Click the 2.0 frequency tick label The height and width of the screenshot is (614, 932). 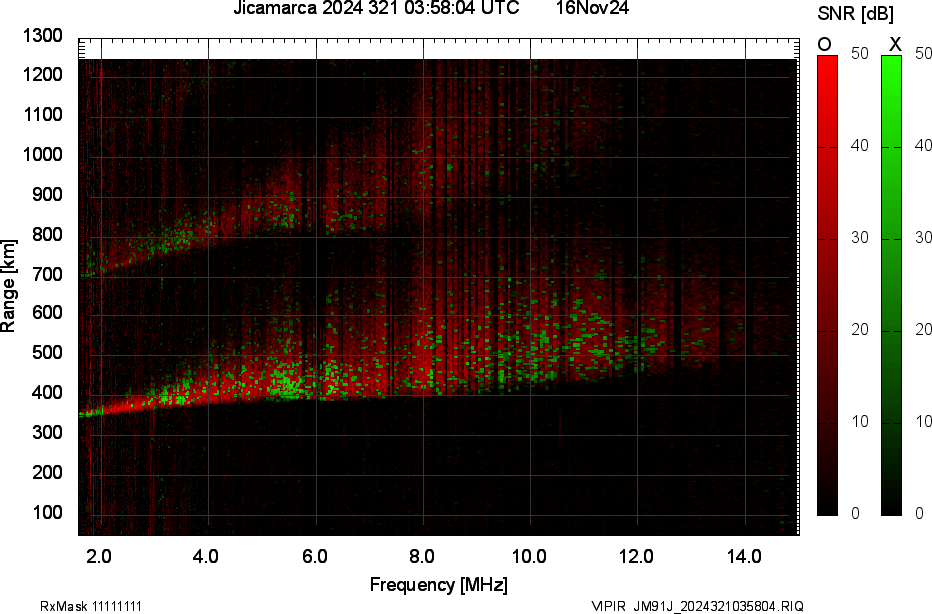99,556
